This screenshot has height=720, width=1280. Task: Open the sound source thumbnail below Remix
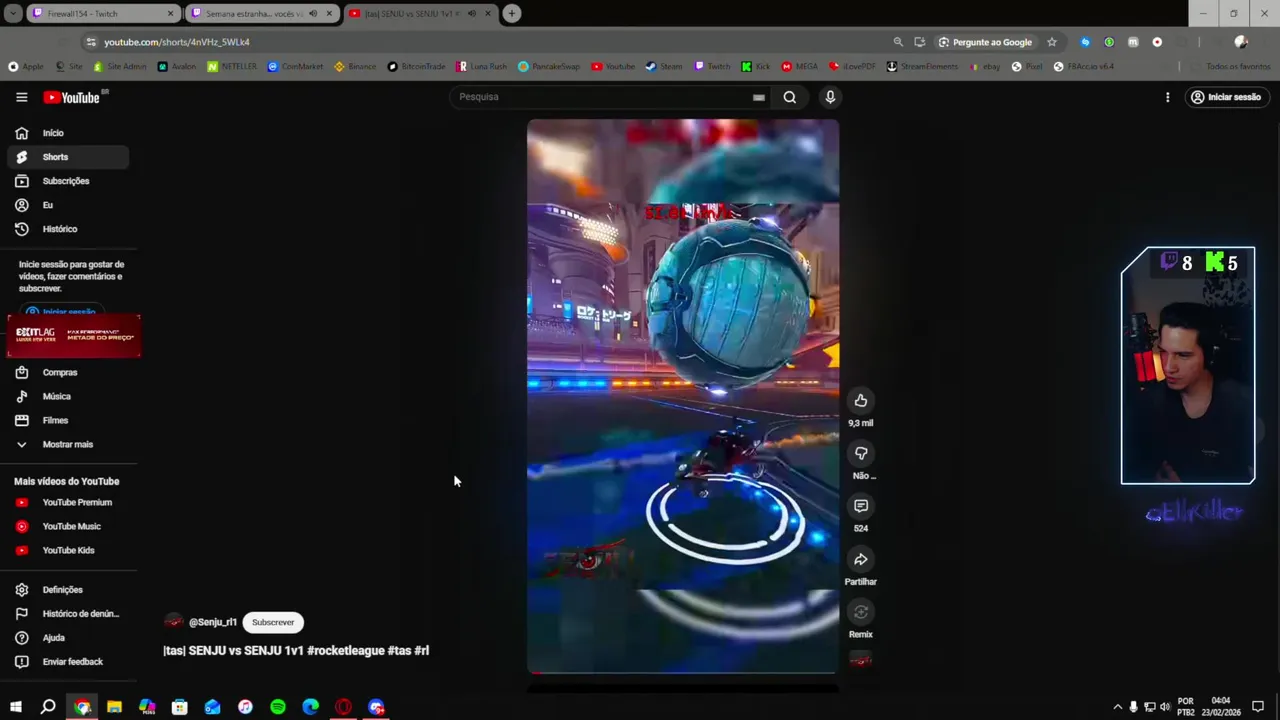point(860,661)
